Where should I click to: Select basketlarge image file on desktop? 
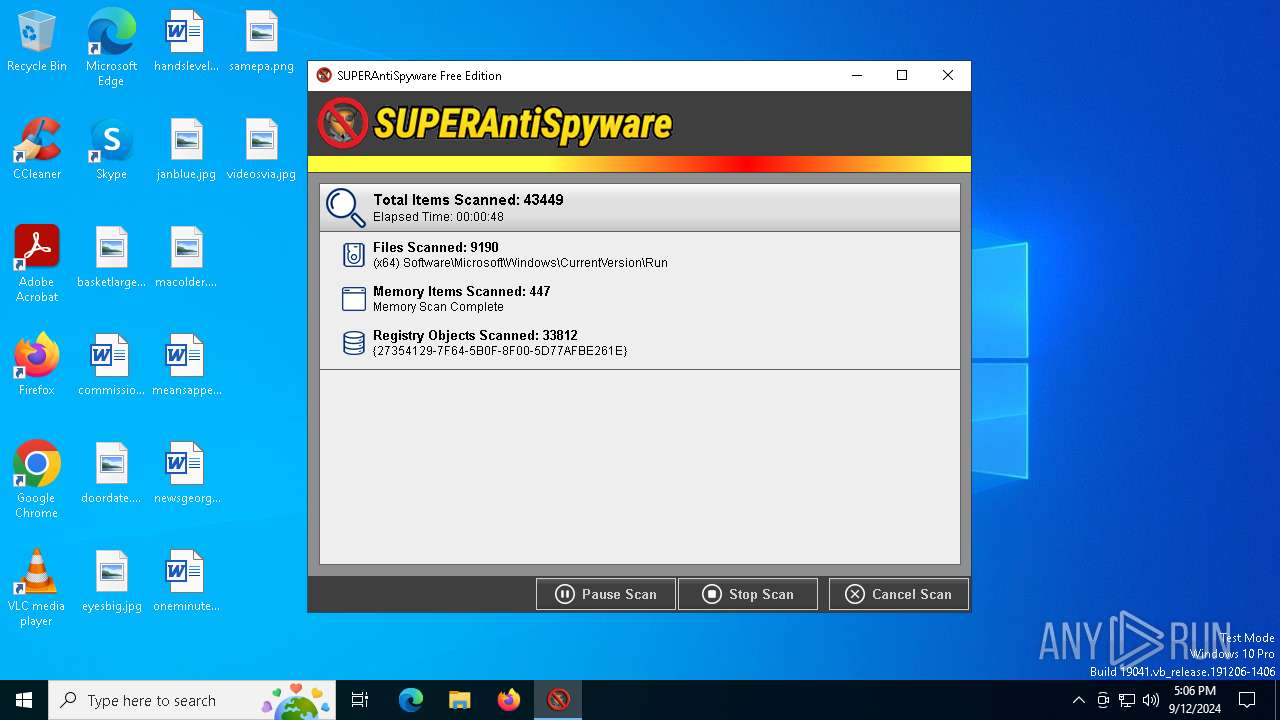point(111,258)
